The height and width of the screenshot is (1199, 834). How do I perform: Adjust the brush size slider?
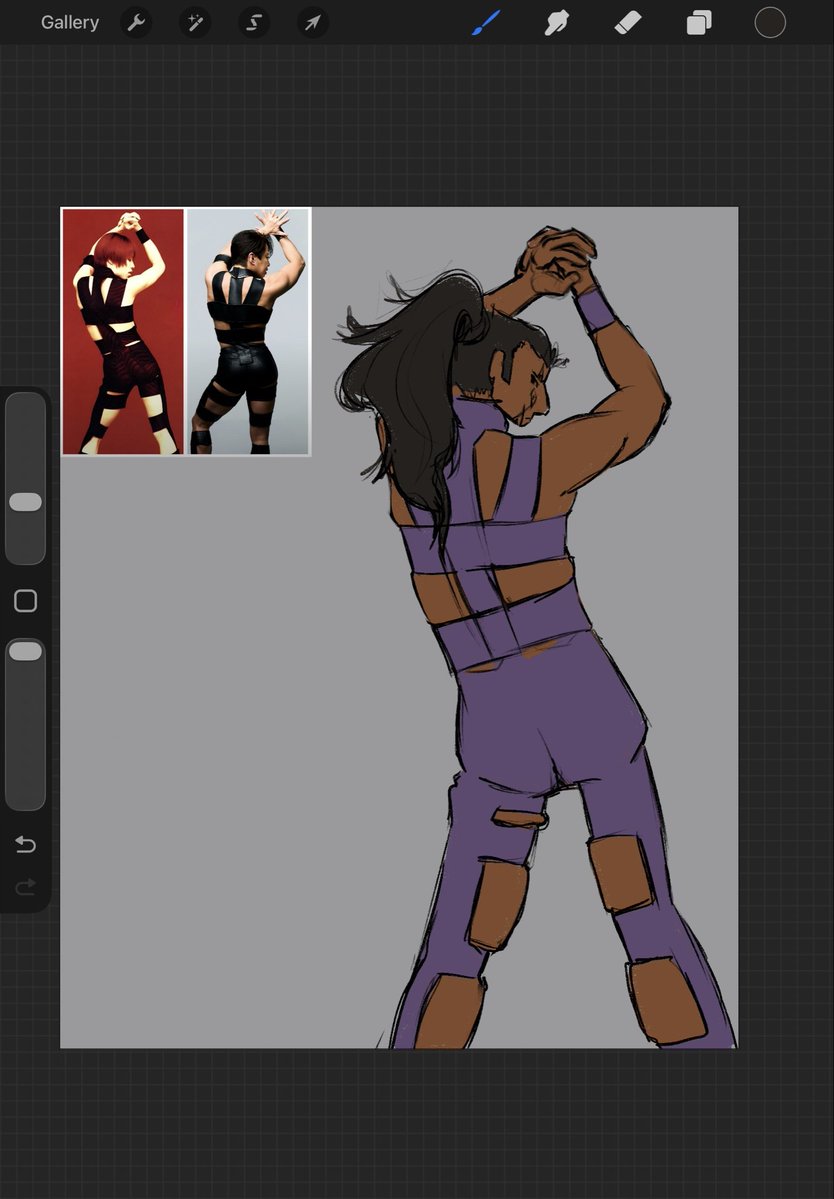[x=25, y=478]
